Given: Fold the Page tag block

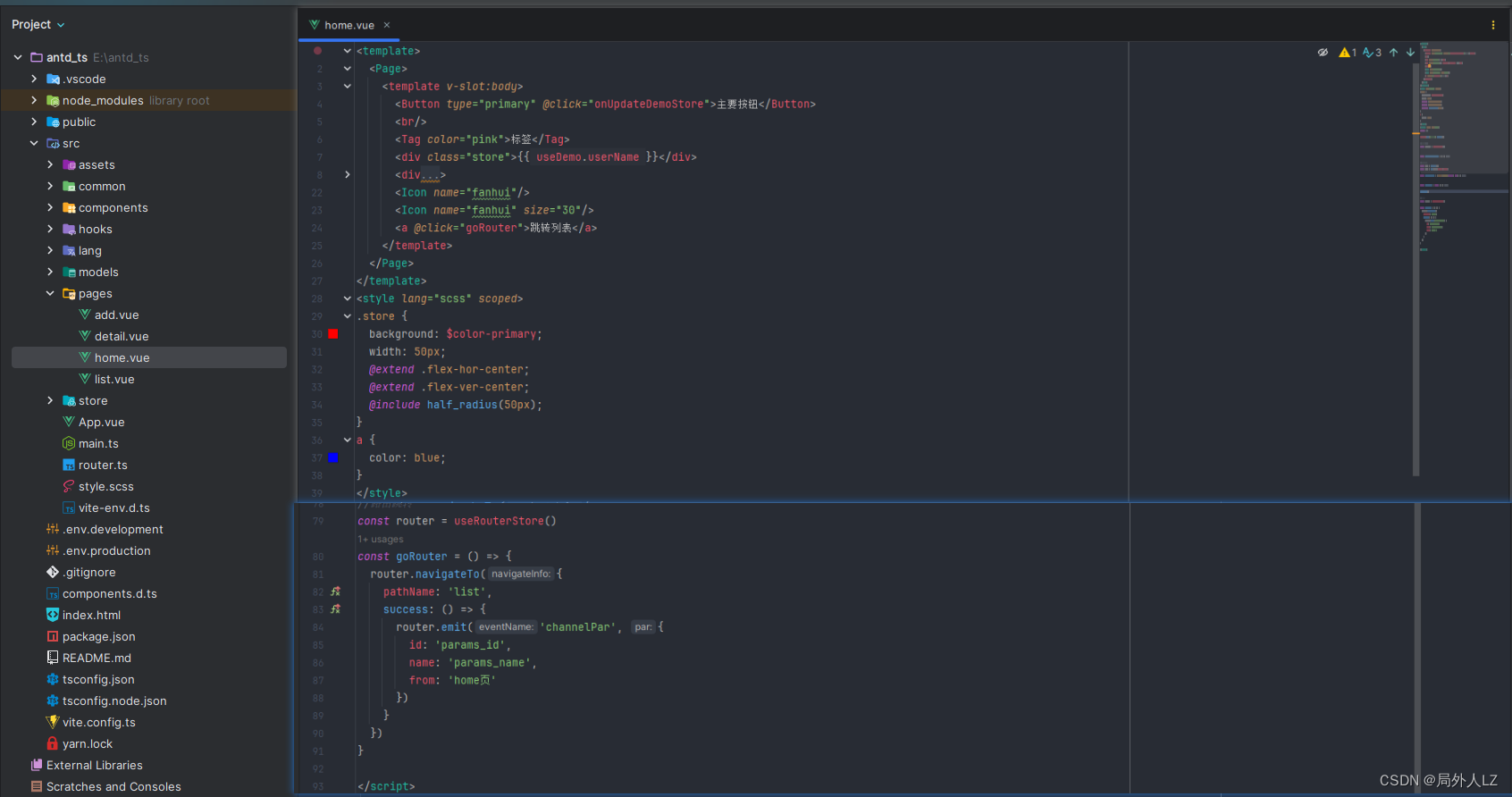Looking at the screenshot, I should click(x=348, y=69).
